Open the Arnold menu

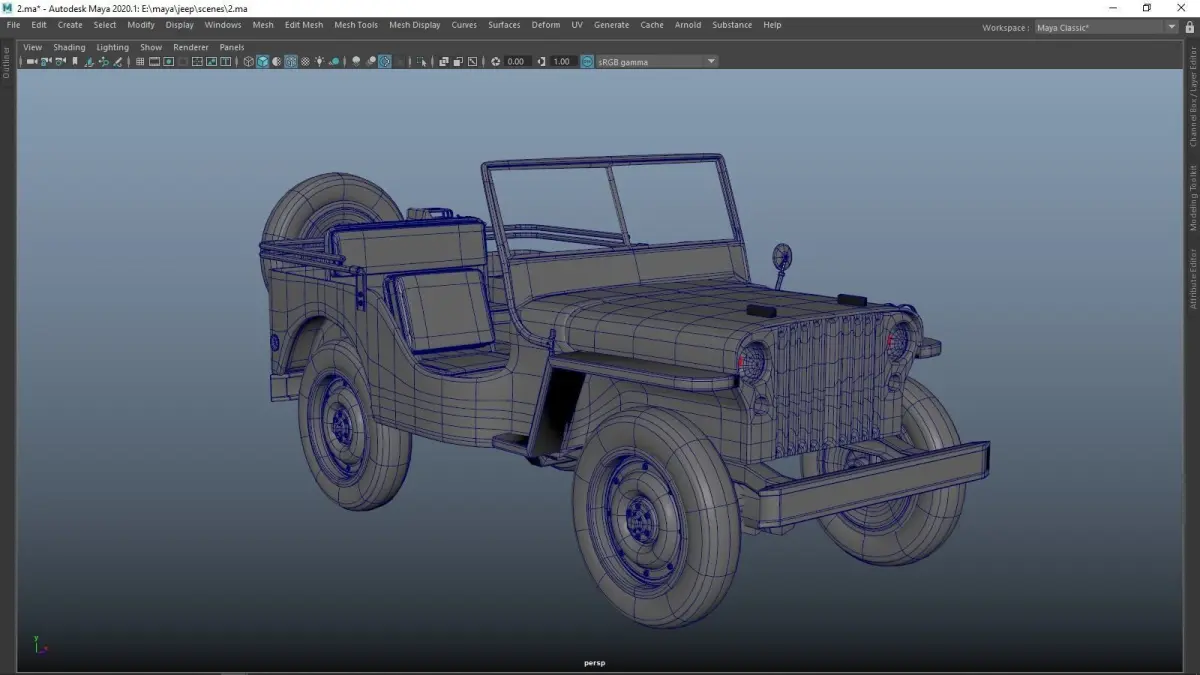click(x=688, y=25)
